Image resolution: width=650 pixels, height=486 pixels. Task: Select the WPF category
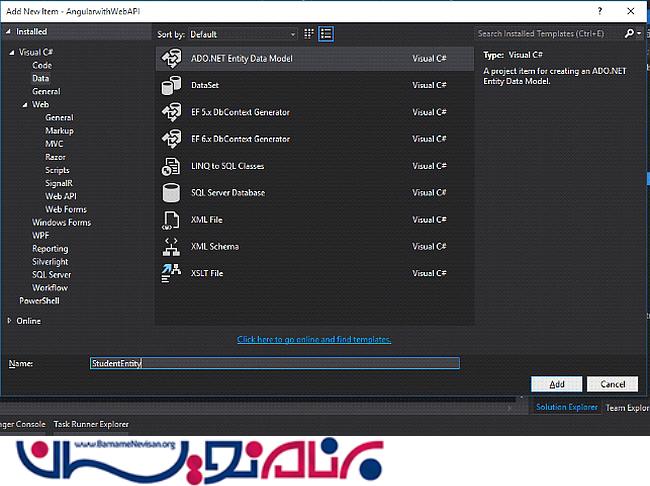coord(41,236)
